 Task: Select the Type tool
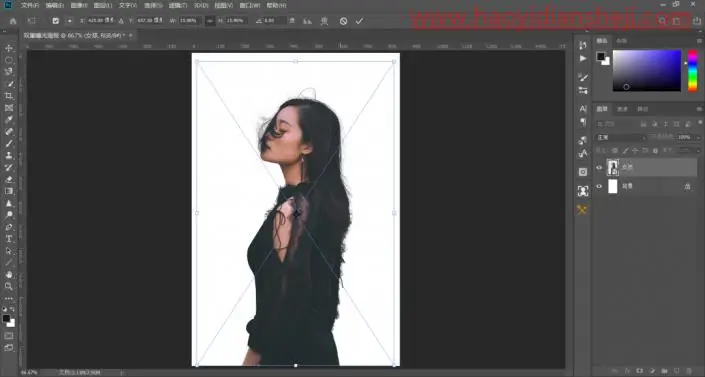(x=9, y=239)
